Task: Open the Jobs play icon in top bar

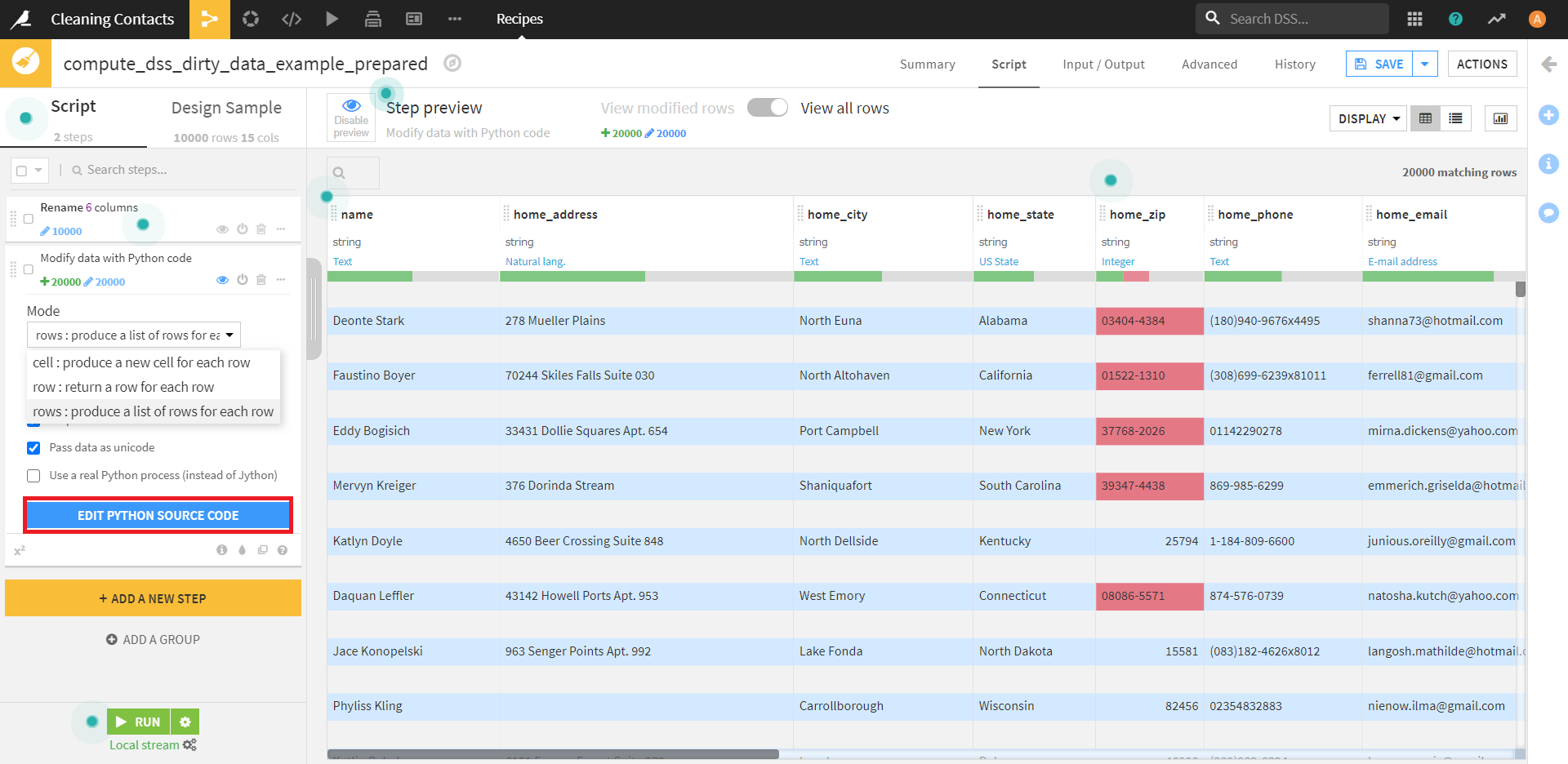Action: pos(332,19)
